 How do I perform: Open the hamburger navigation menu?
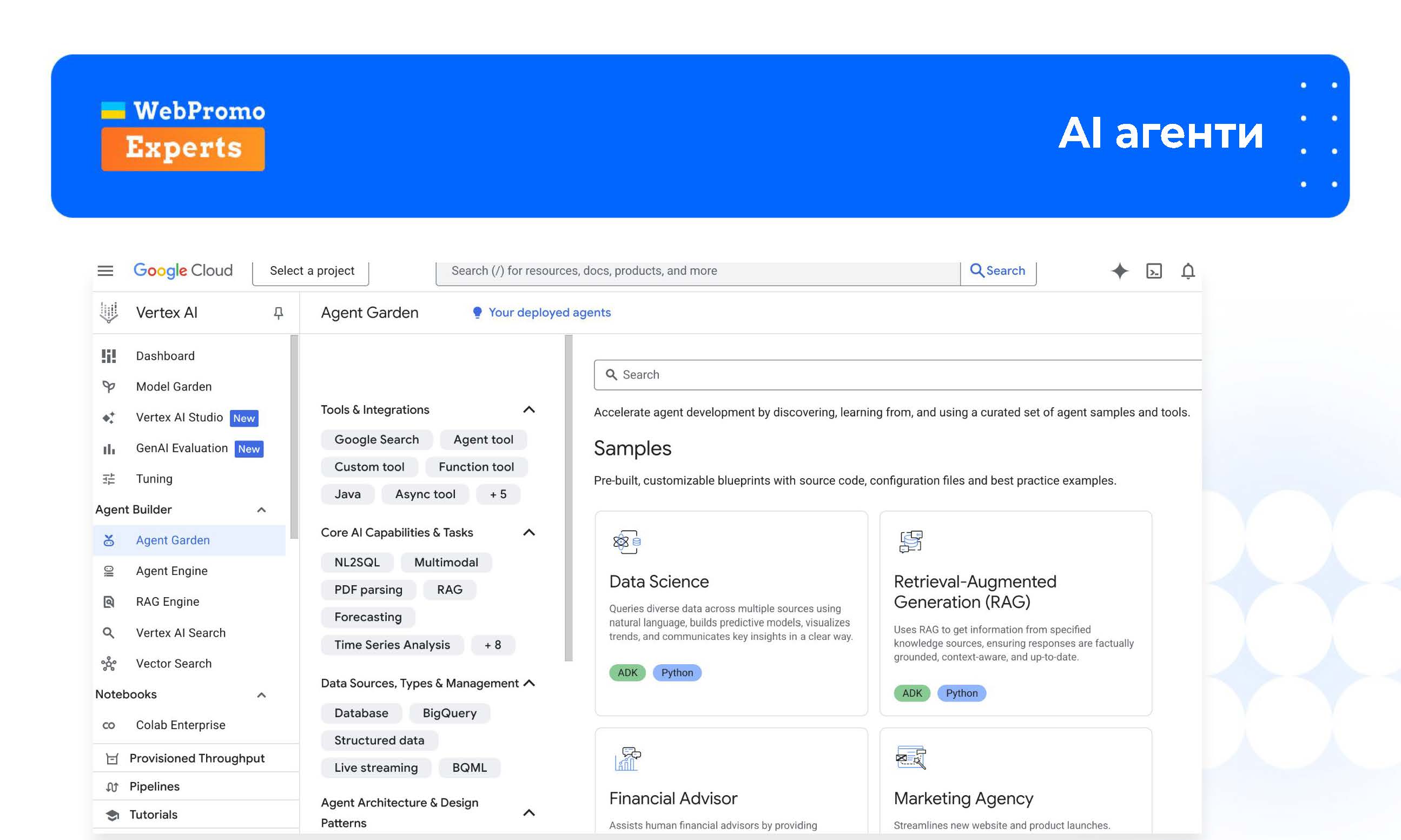tap(105, 270)
